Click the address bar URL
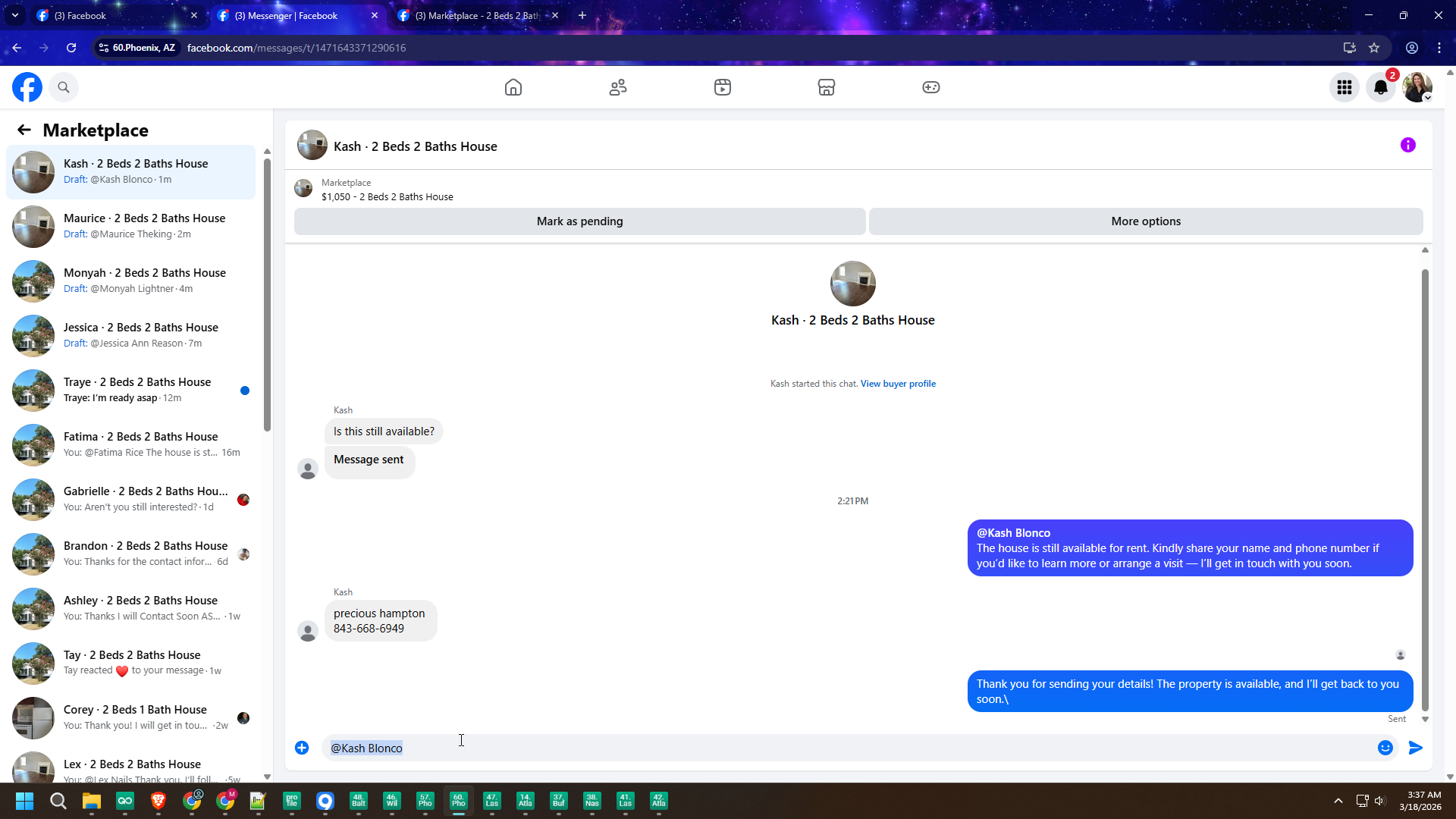The image size is (1456, 819). click(x=297, y=48)
